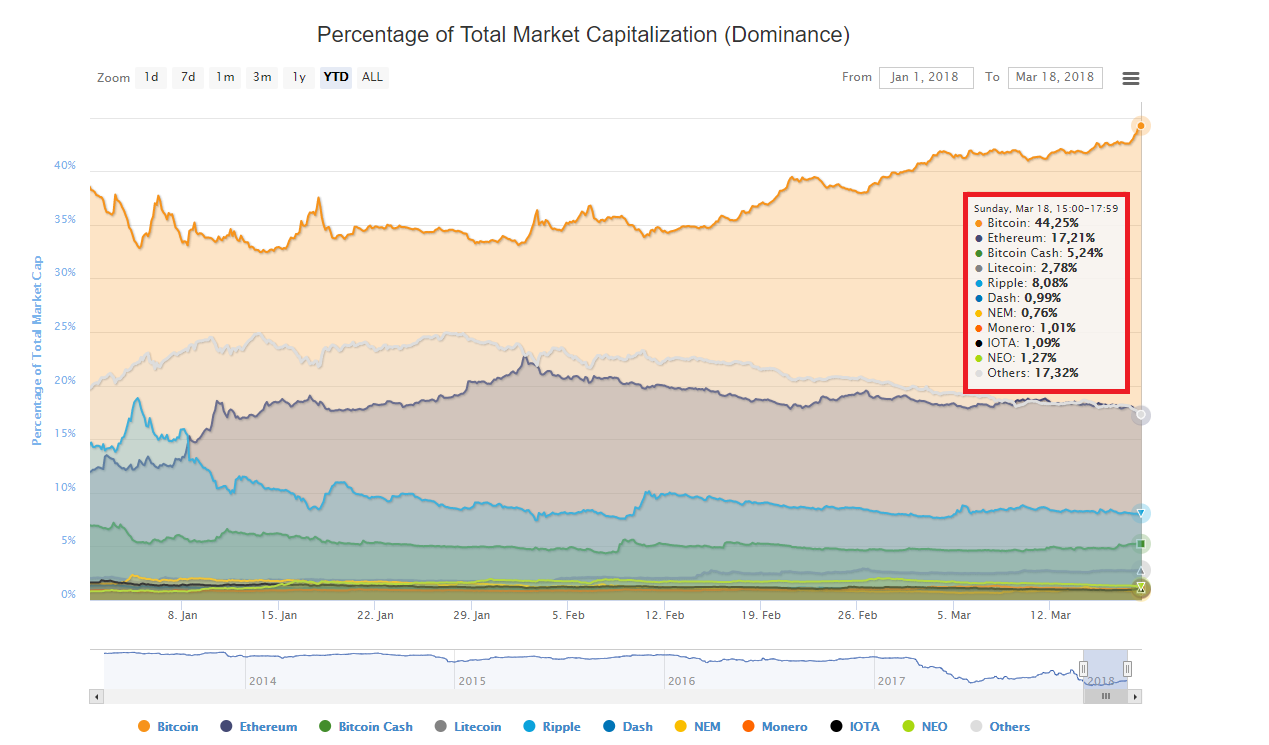Click the Ripple triangle marker at line end
Image resolution: width=1269 pixels, height=745 pixels.
click(x=1141, y=513)
